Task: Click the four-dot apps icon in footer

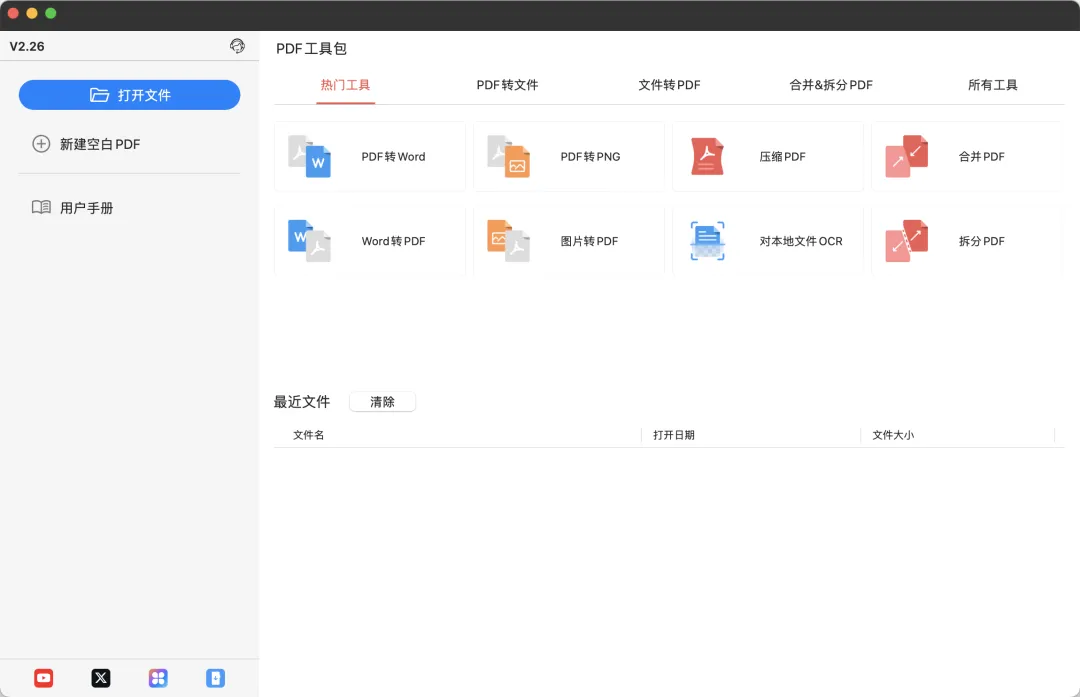Action: [x=158, y=678]
